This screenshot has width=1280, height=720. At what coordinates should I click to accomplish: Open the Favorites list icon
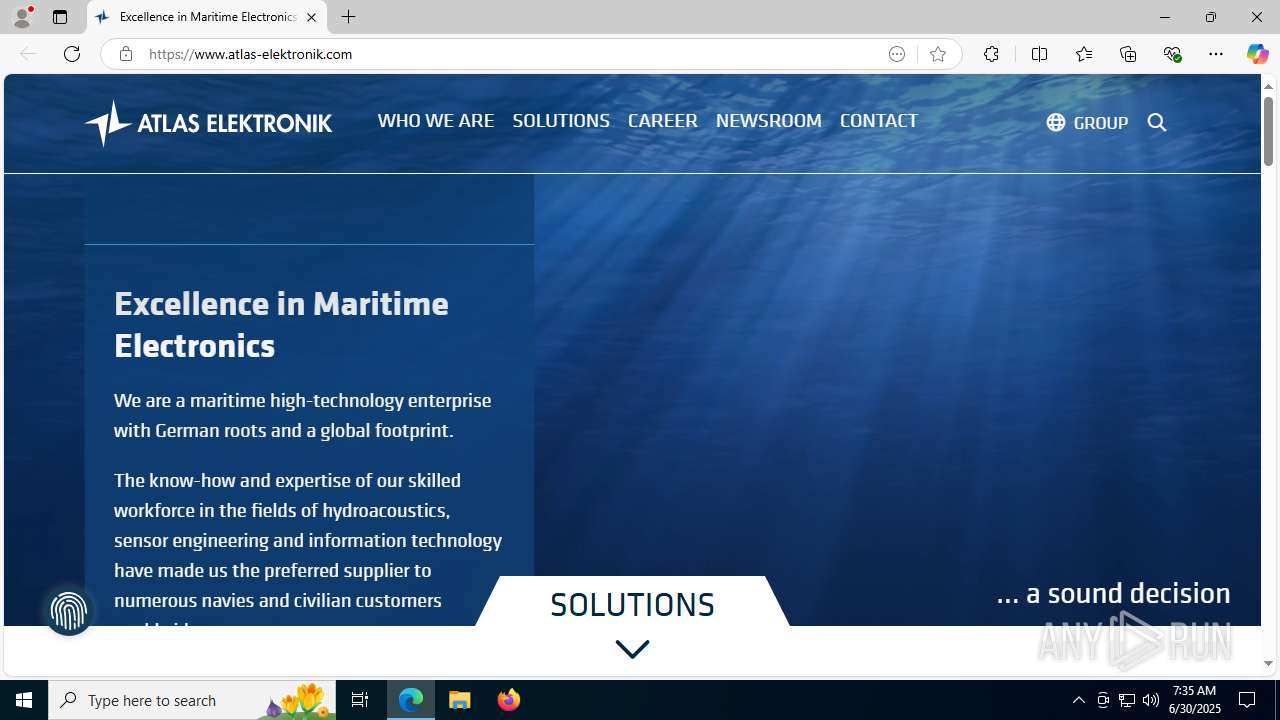[1083, 54]
